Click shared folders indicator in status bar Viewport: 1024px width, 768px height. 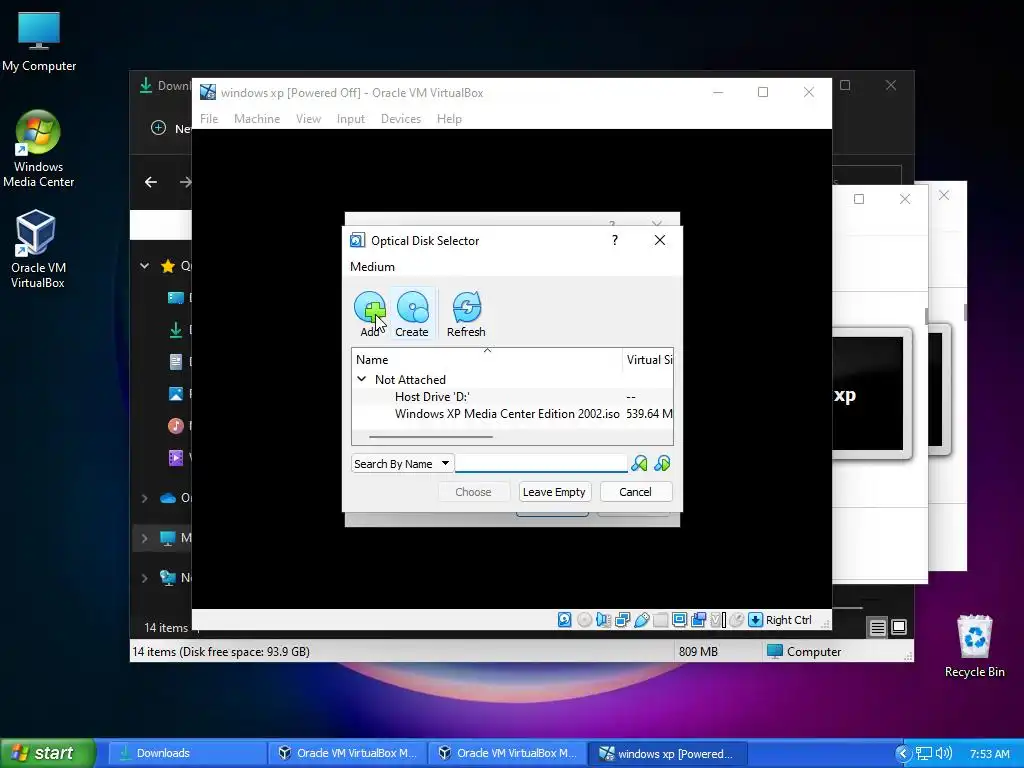tap(660, 620)
